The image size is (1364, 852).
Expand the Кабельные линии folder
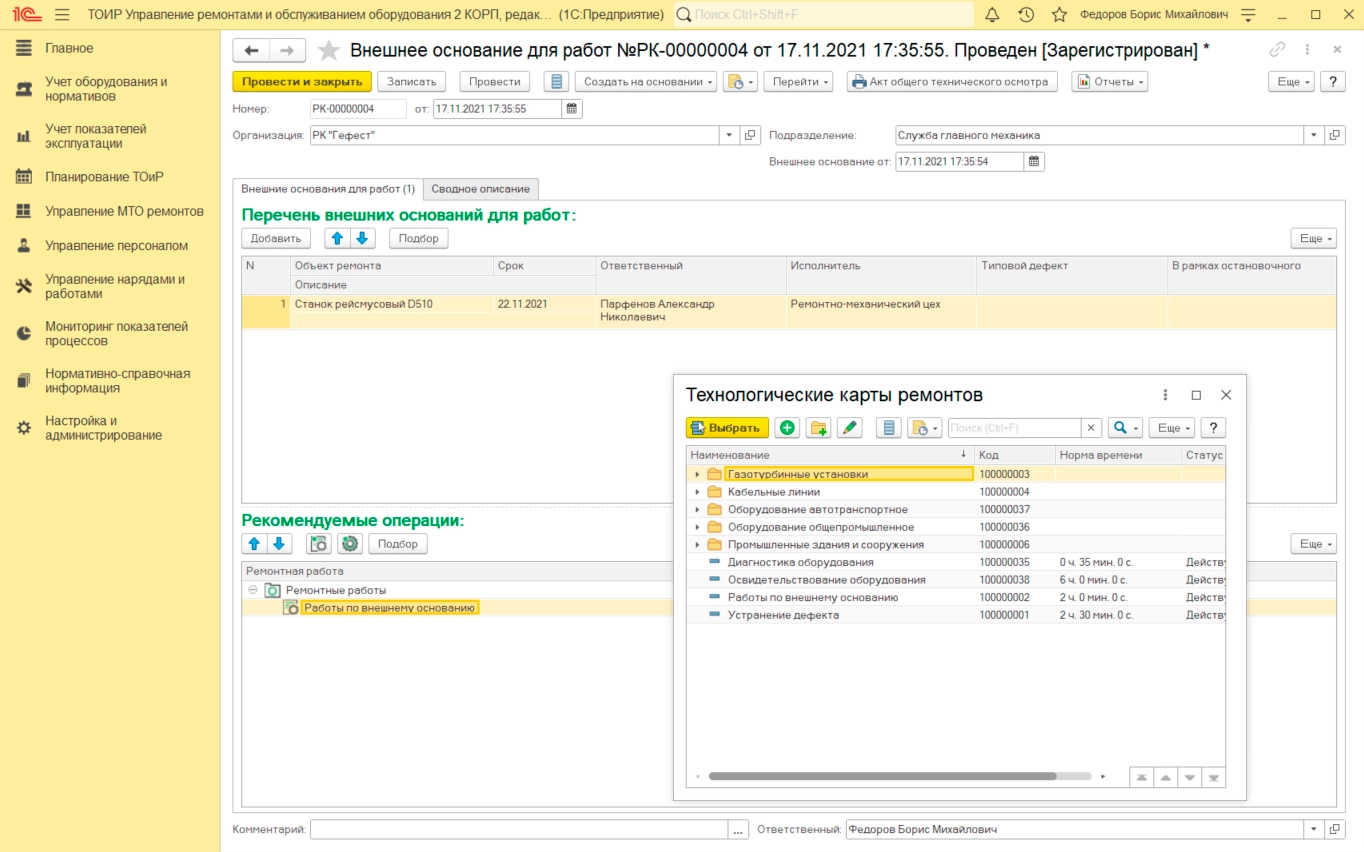click(697, 492)
